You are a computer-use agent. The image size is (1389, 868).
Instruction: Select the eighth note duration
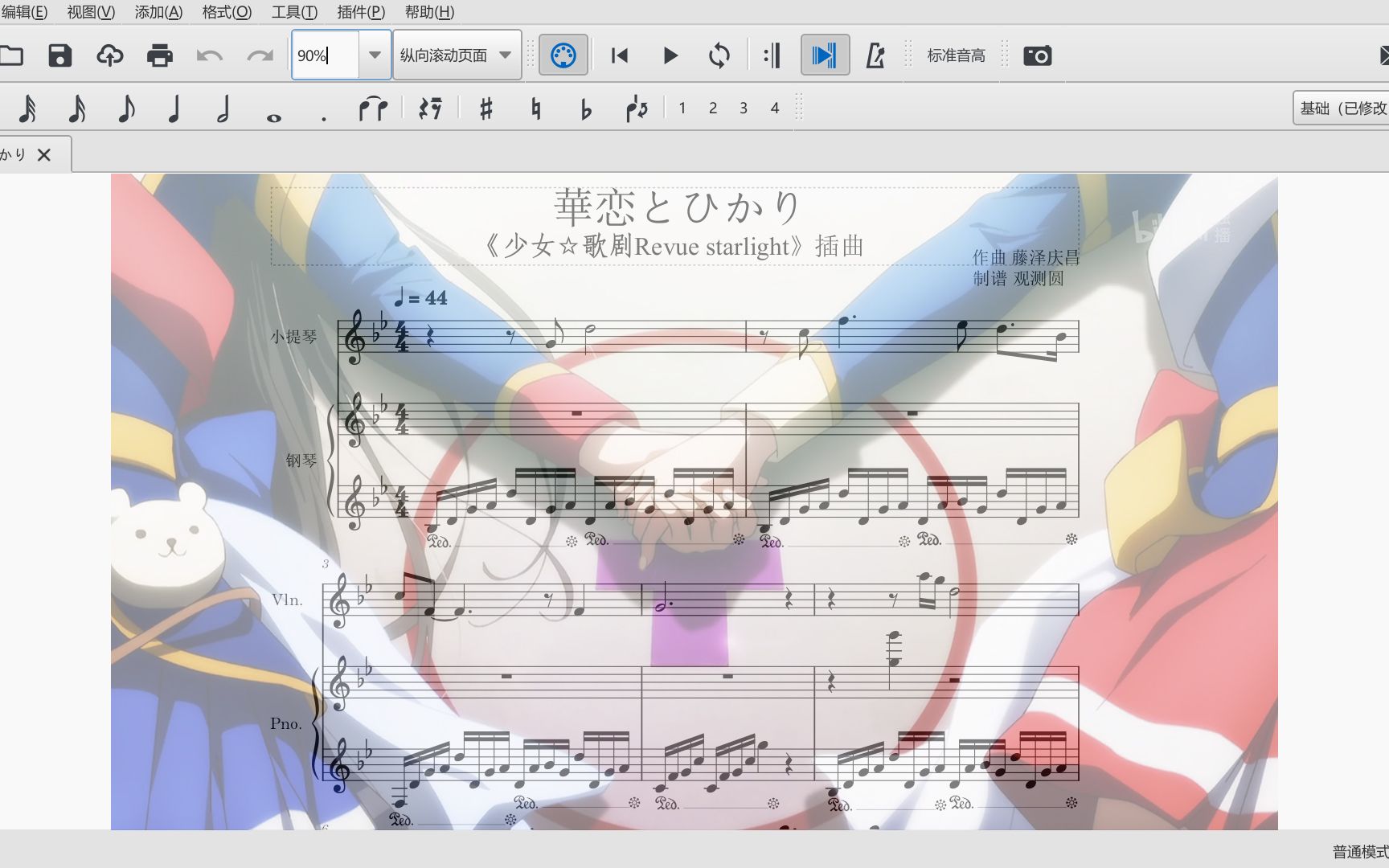[x=125, y=108]
